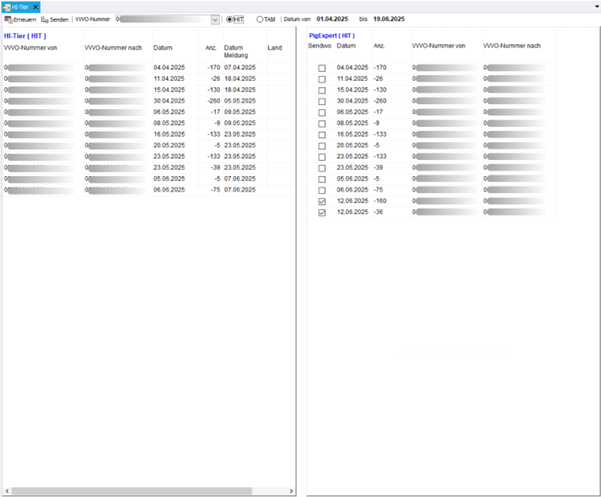This screenshot has width=601, height=497.
Task: Open the VVO-Nummer dropdown arrow
Action: point(215,19)
